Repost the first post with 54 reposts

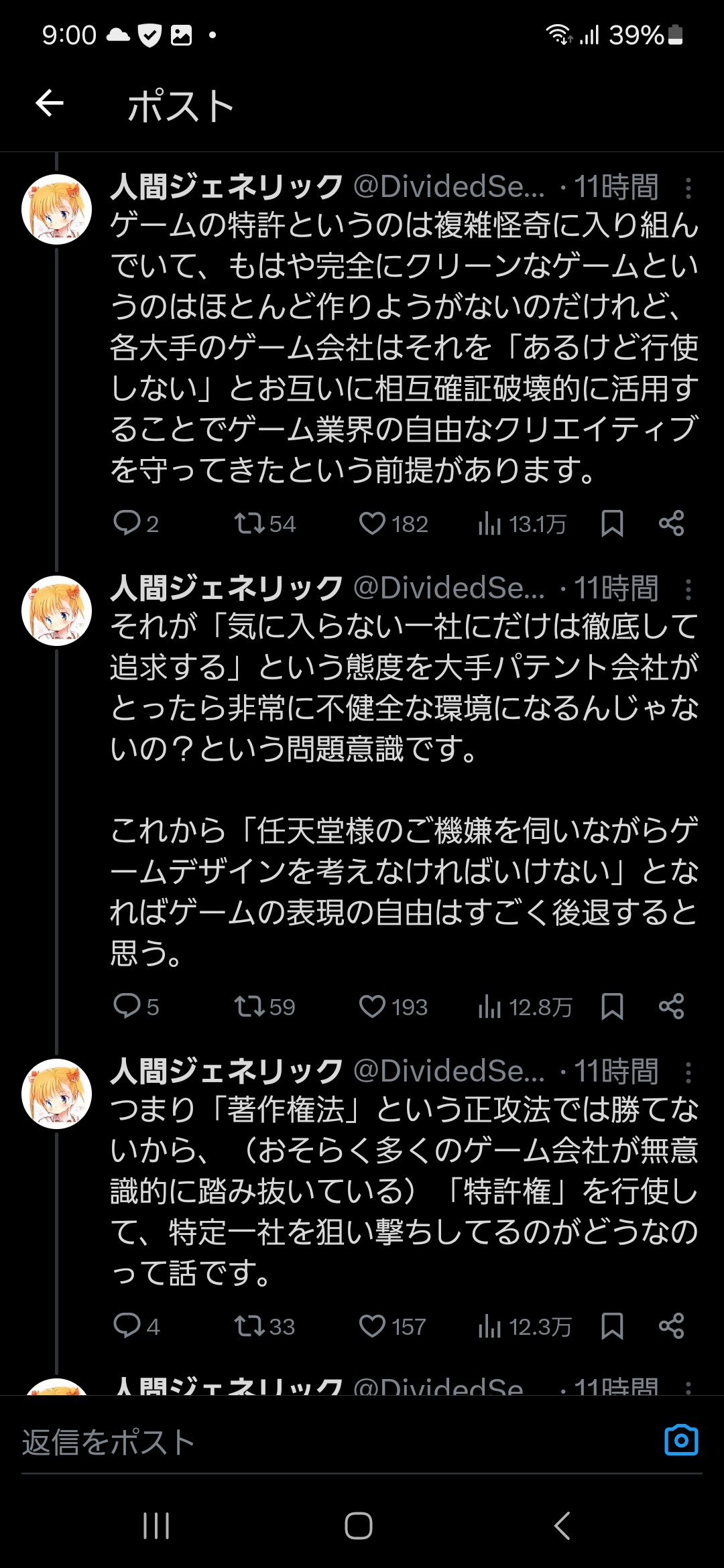coord(265,523)
